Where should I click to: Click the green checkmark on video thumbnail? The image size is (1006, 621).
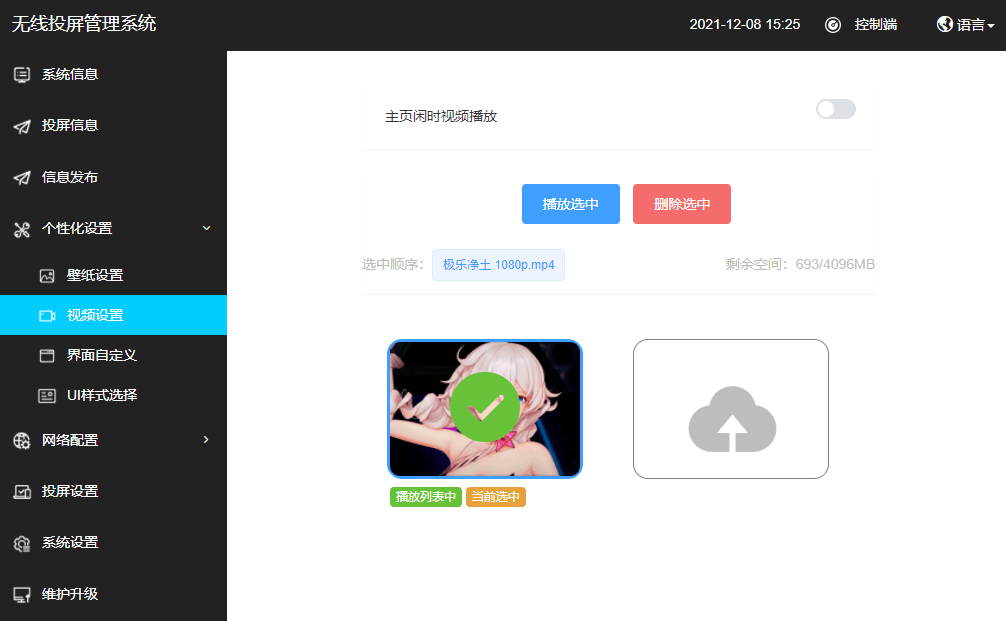pyautogui.click(x=485, y=407)
